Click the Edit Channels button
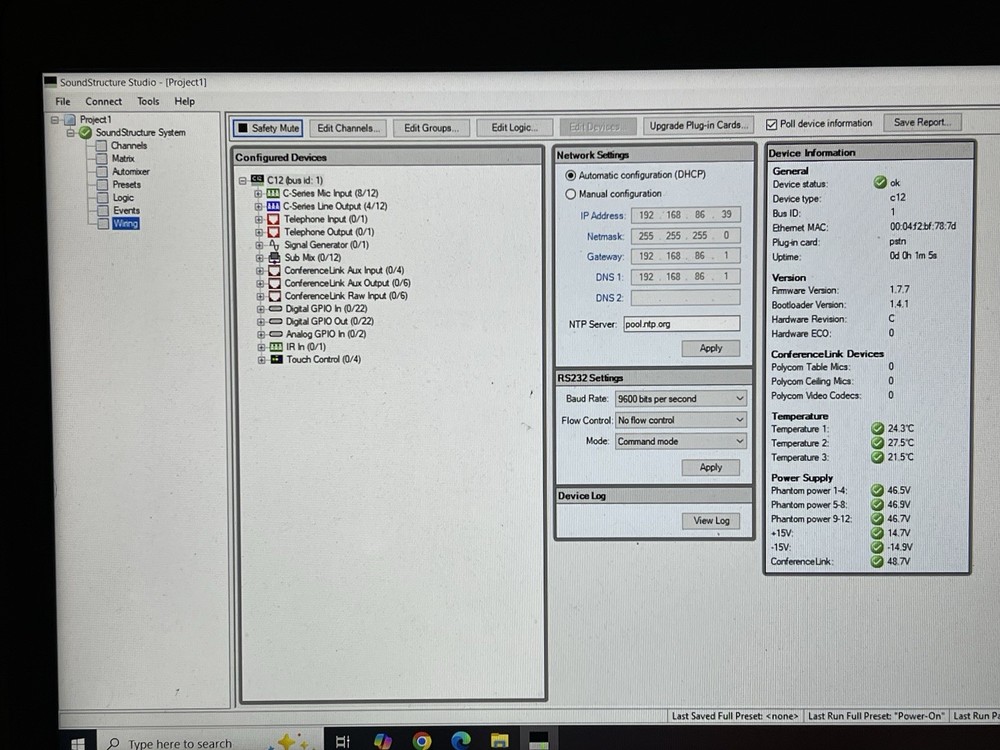 (x=347, y=128)
